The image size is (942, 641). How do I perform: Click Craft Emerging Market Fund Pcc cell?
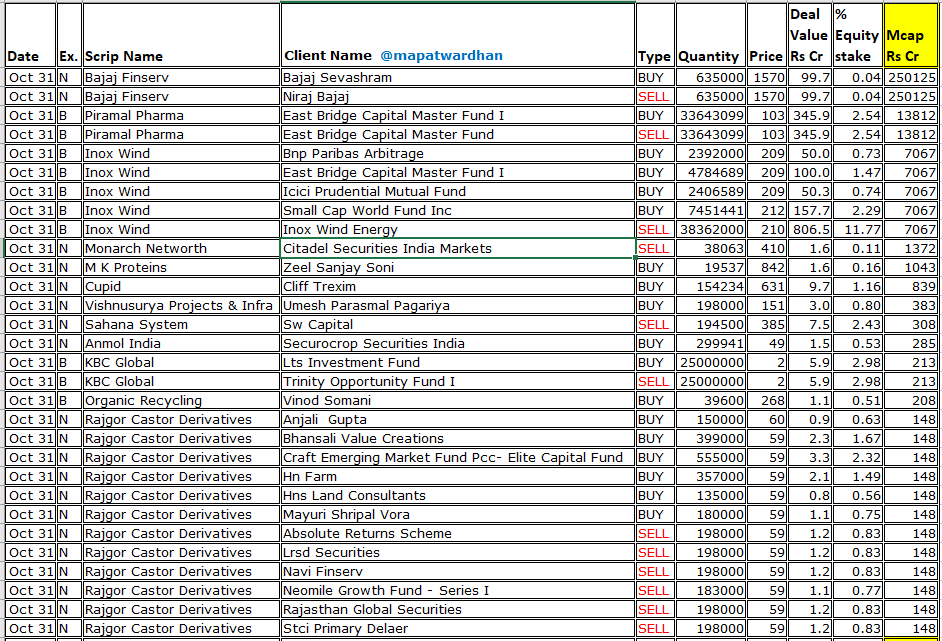point(458,458)
